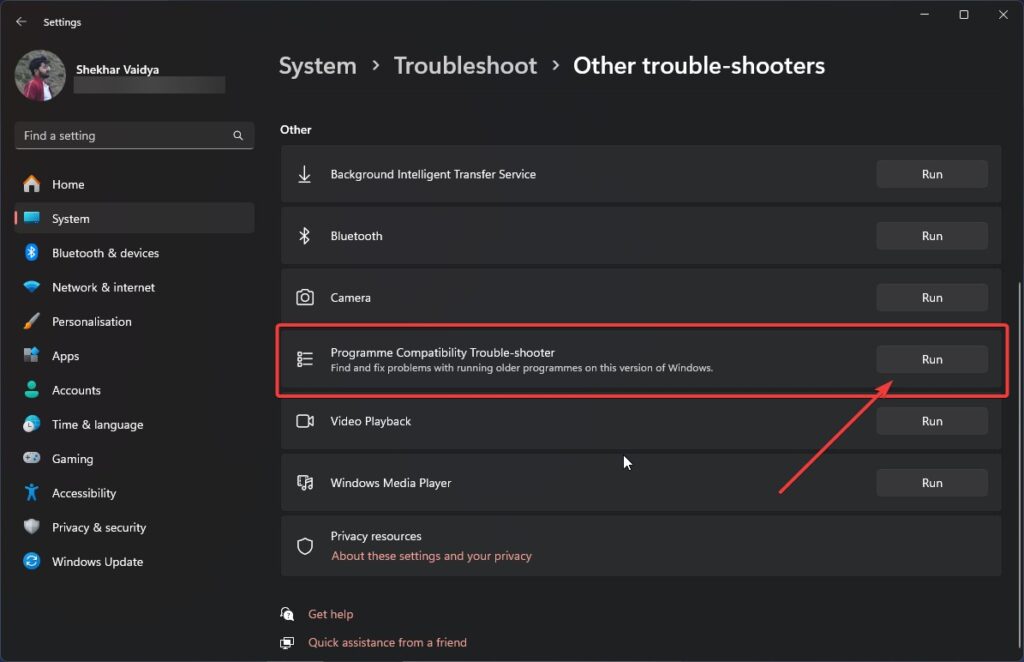Click the Privacy resources label

(376, 536)
